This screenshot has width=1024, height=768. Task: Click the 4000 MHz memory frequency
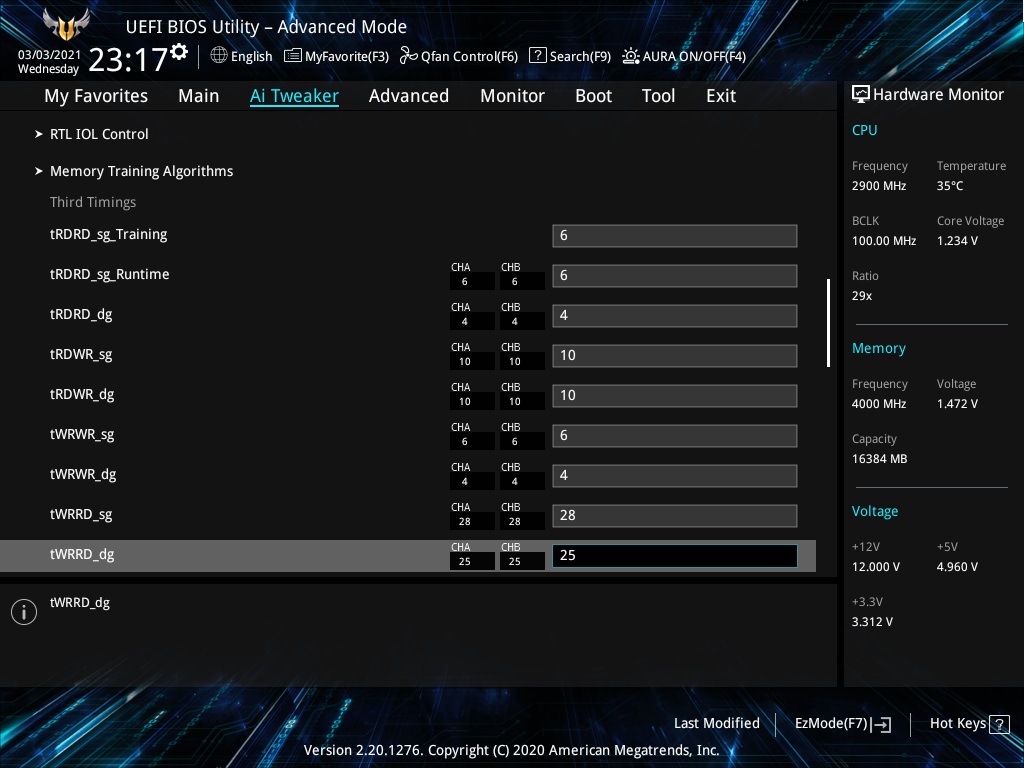879,404
